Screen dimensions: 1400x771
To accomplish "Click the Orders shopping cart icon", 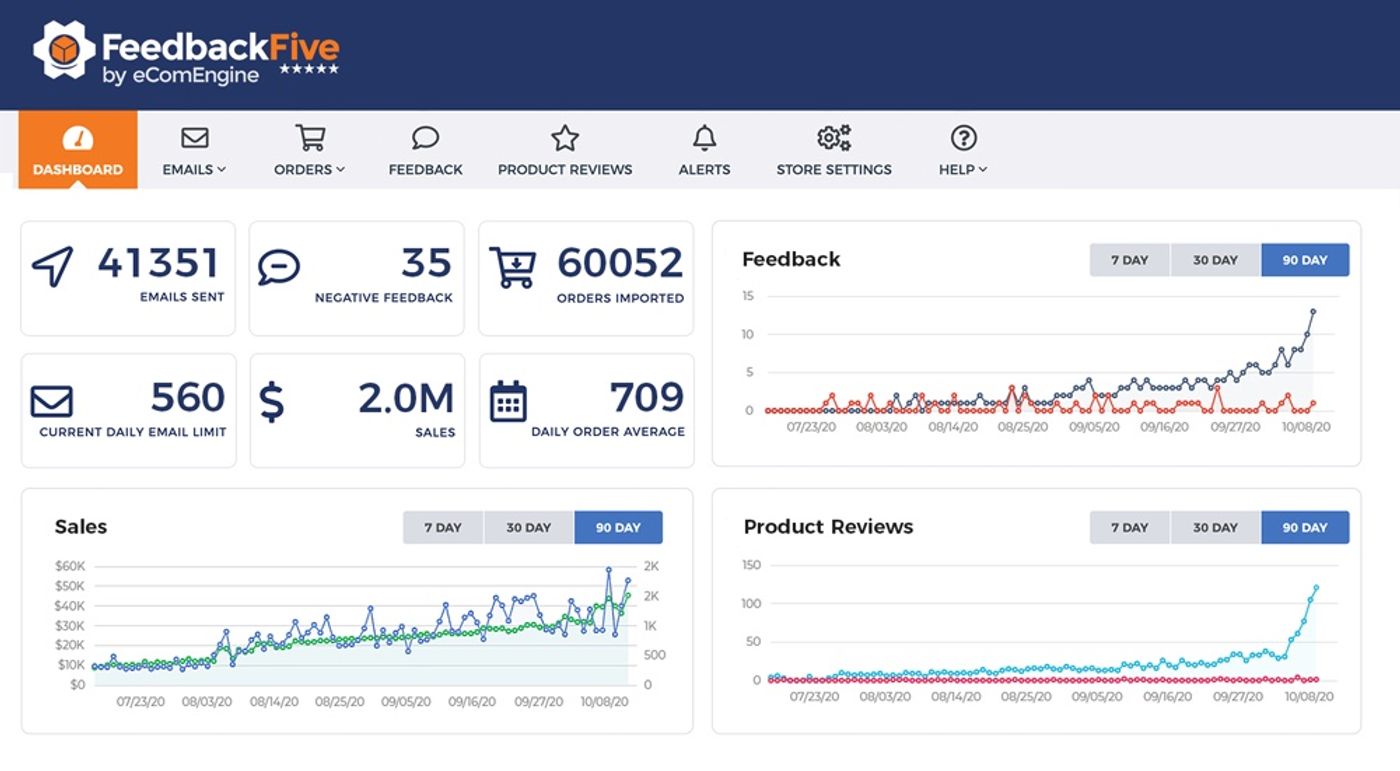I will pyautogui.click(x=310, y=138).
